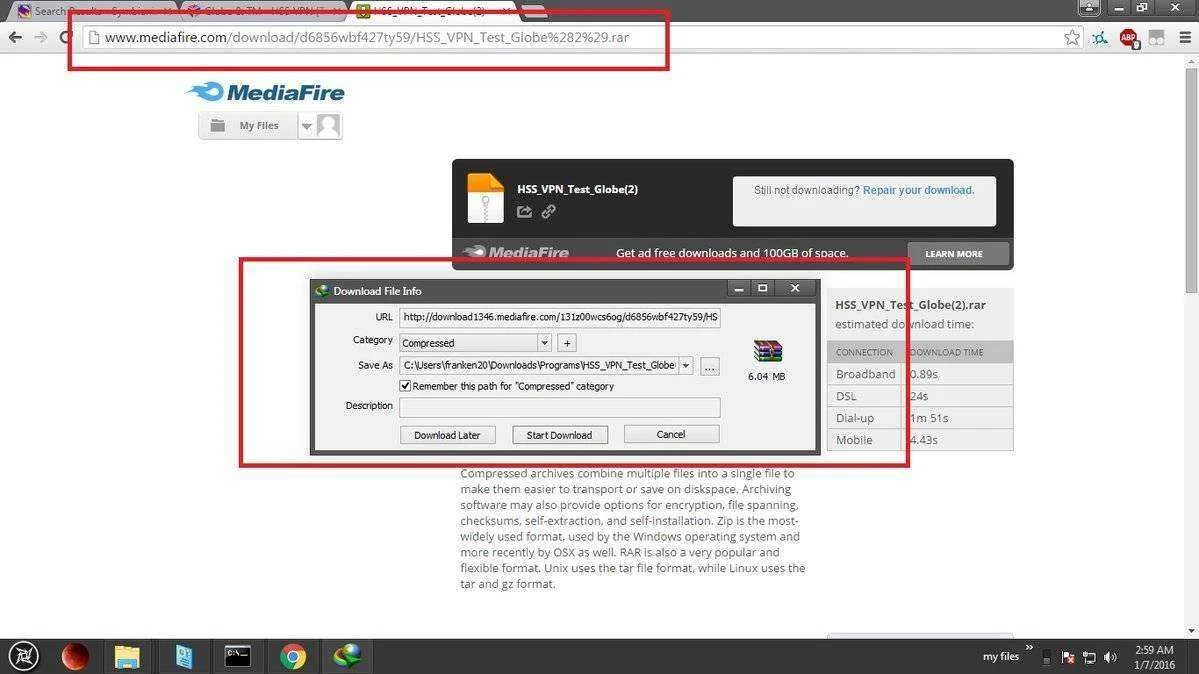Click the browse ellipsis button
The image size is (1199, 674).
[710, 367]
